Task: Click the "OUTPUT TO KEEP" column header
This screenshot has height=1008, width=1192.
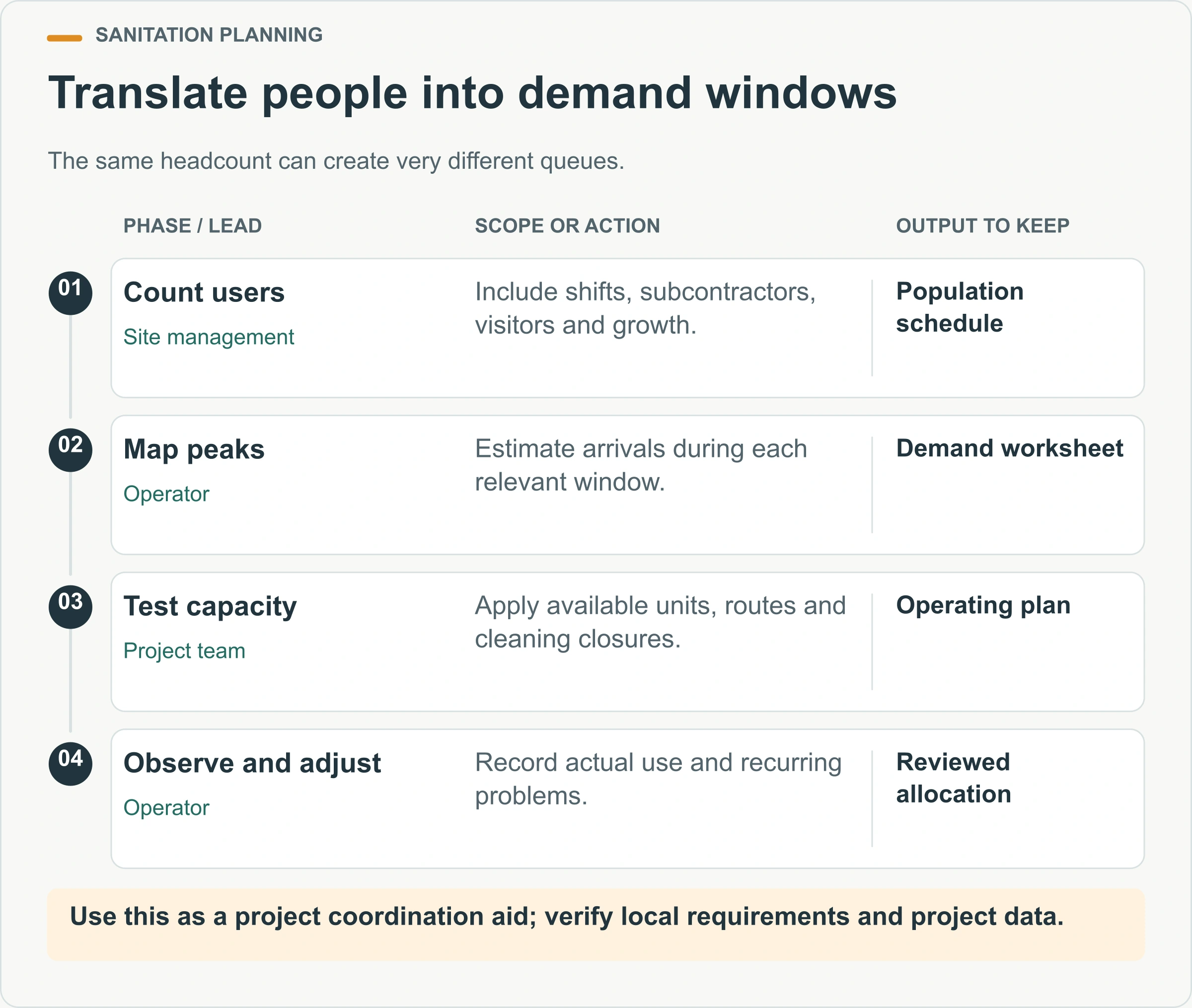Action: pos(982,226)
